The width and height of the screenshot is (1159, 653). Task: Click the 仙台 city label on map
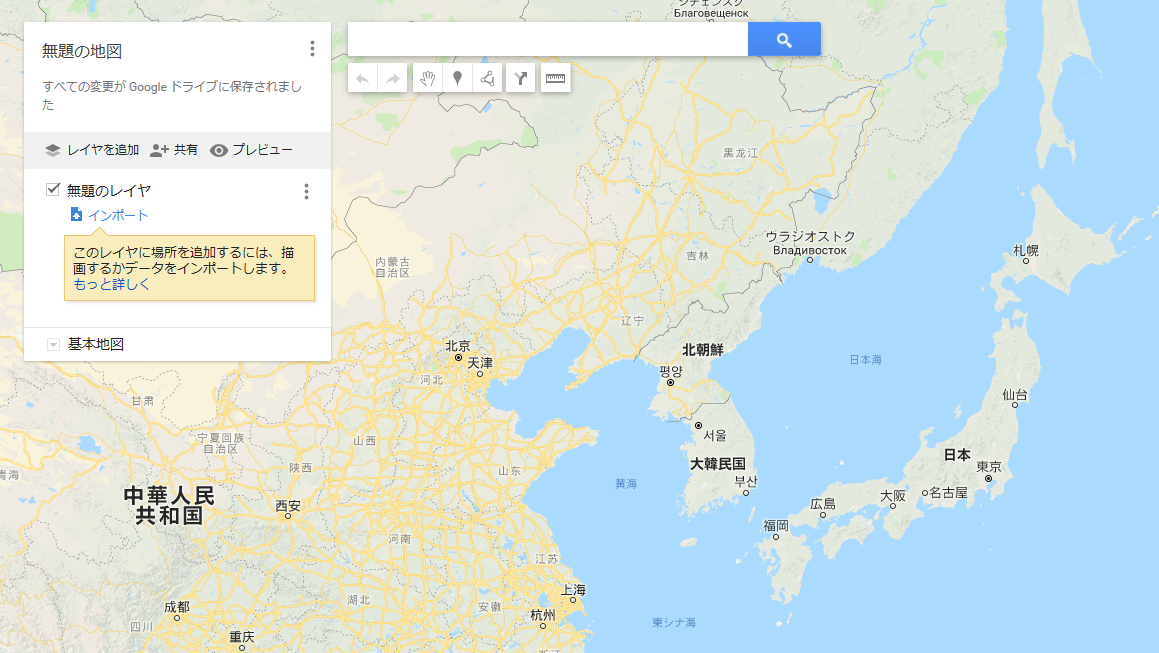click(x=1015, y=395)
